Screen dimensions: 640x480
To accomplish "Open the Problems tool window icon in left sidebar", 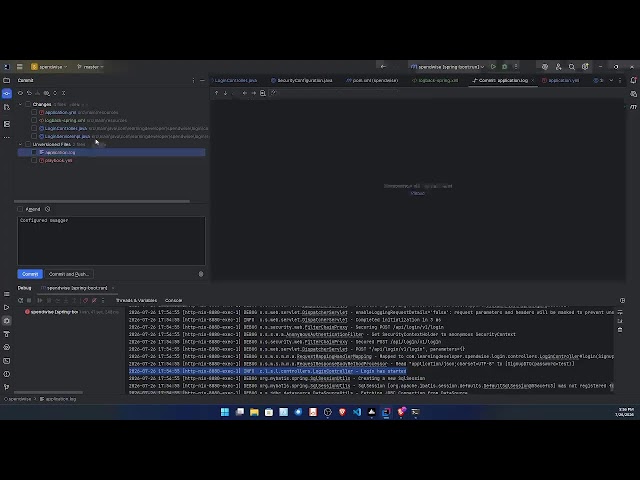I will 7,374.
